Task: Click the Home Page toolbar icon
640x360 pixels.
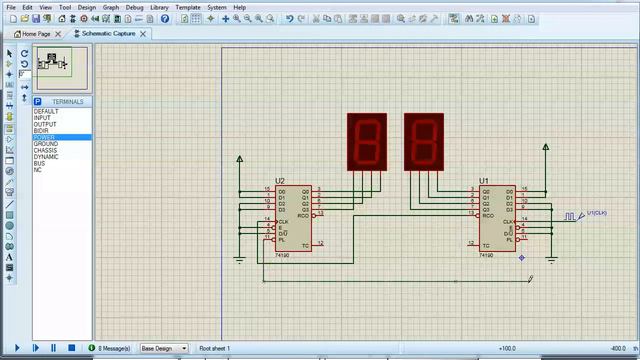Action: [x=62, y=19]
